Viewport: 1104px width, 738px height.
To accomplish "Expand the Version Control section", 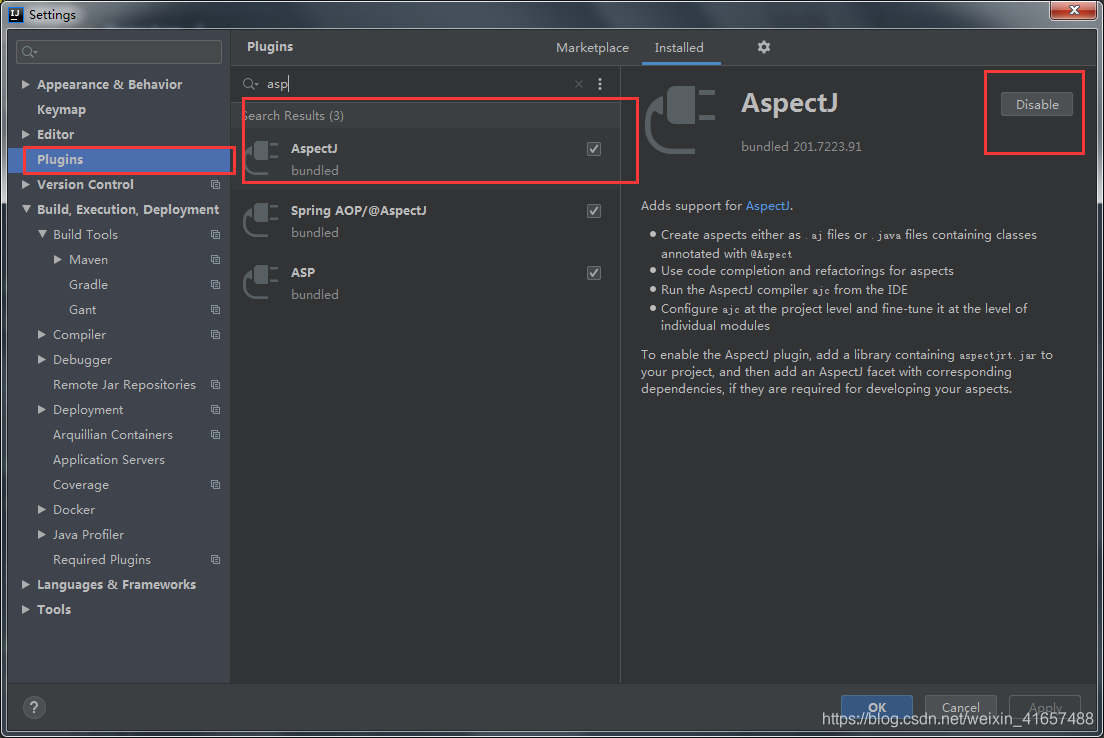I will click(25, 184).
